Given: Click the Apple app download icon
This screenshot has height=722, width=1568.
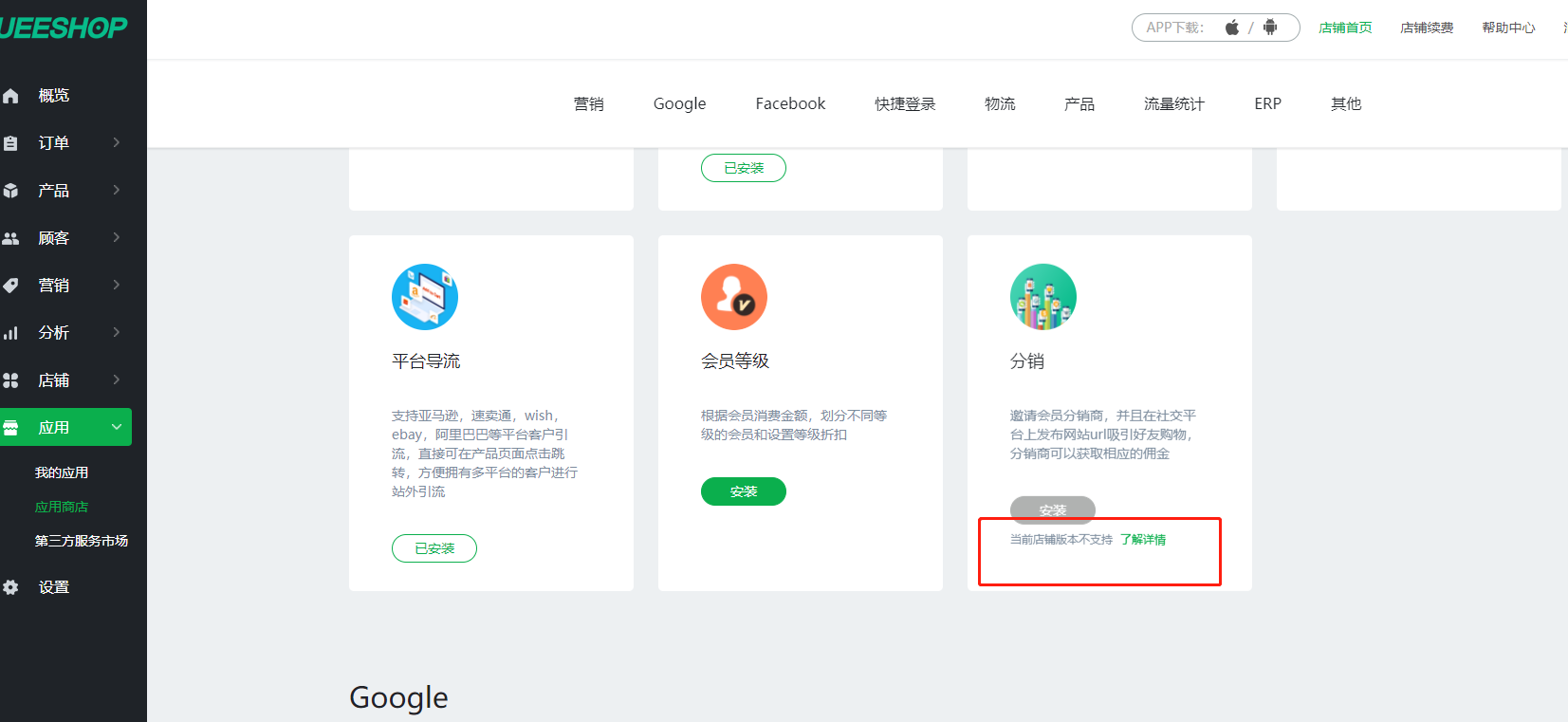Looking at the screenshot, I should tap(1231, 28).
